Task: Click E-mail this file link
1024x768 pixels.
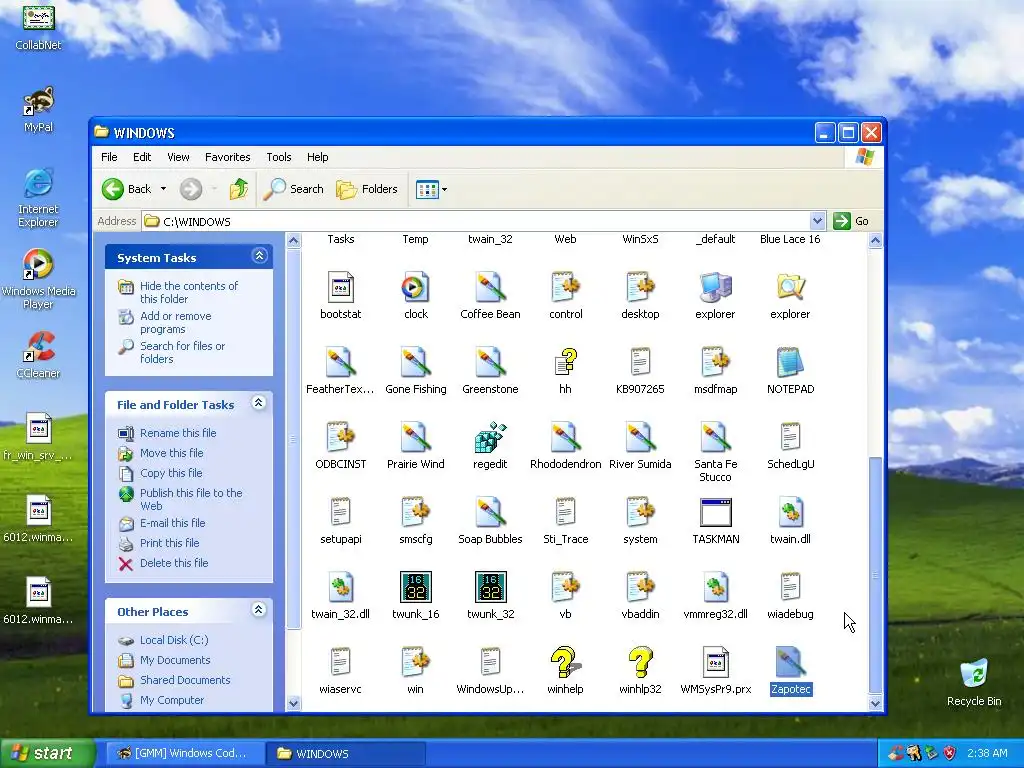Action: [172, 523]
